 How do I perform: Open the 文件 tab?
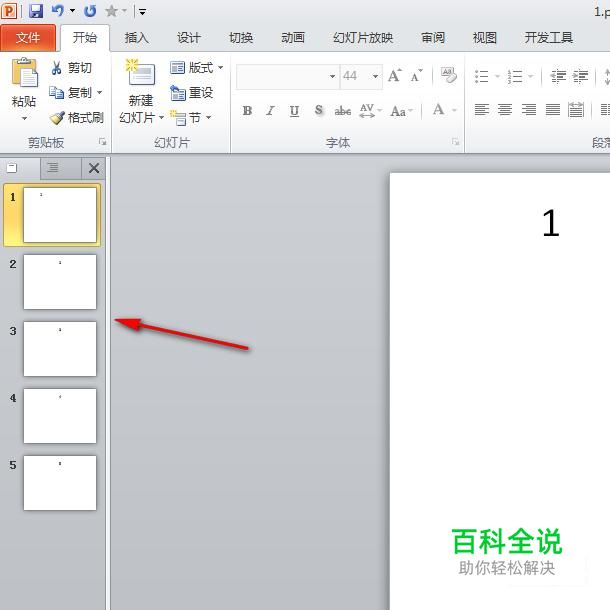click(28, 38)
